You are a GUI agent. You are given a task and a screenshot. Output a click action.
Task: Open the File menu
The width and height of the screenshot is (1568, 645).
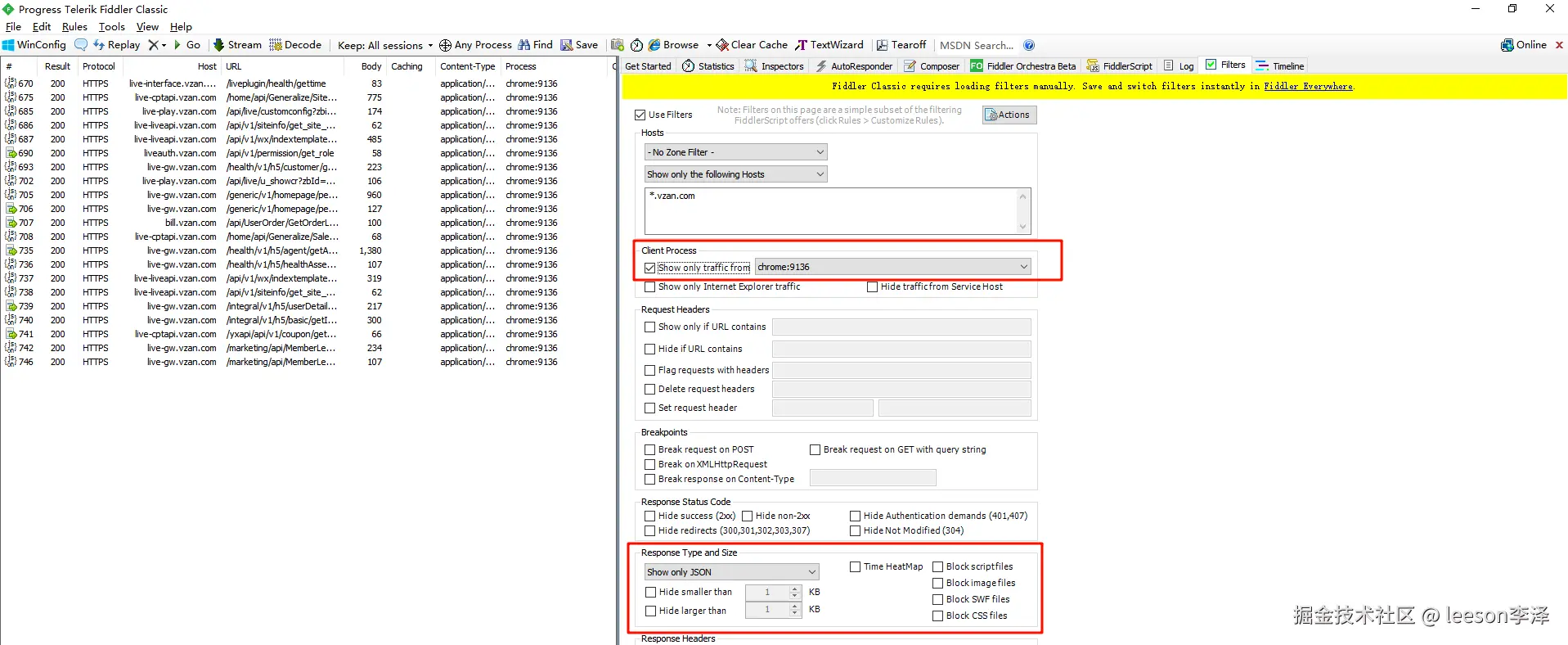point(13,27)
